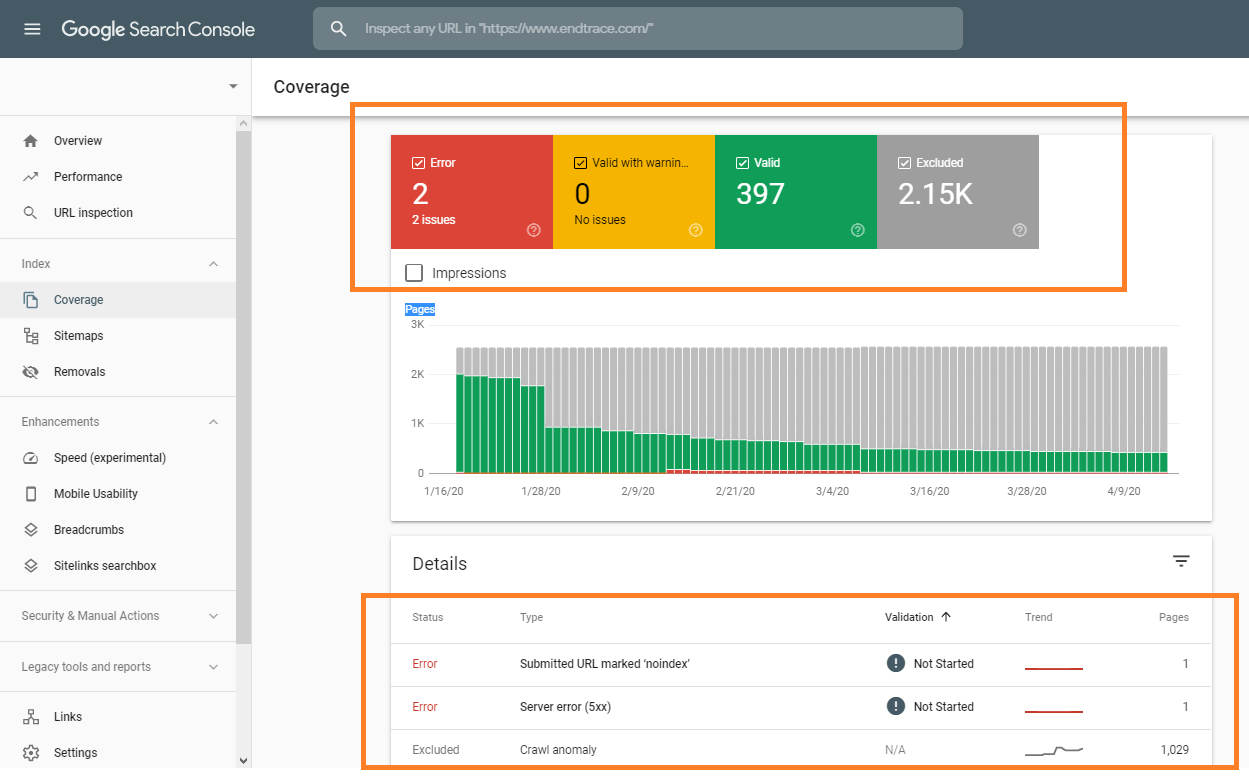Click the Sitemaps tree icon
The height and width of the screenshot is (776, 1249).
(x=31, y=336)
